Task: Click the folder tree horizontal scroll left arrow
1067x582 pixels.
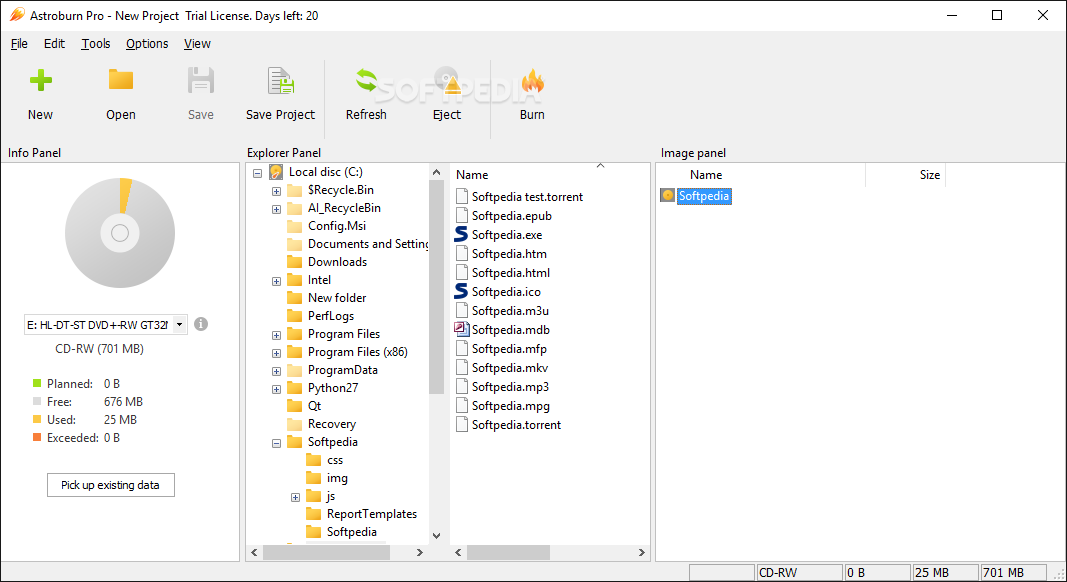Action: click(x=255, y=553)
